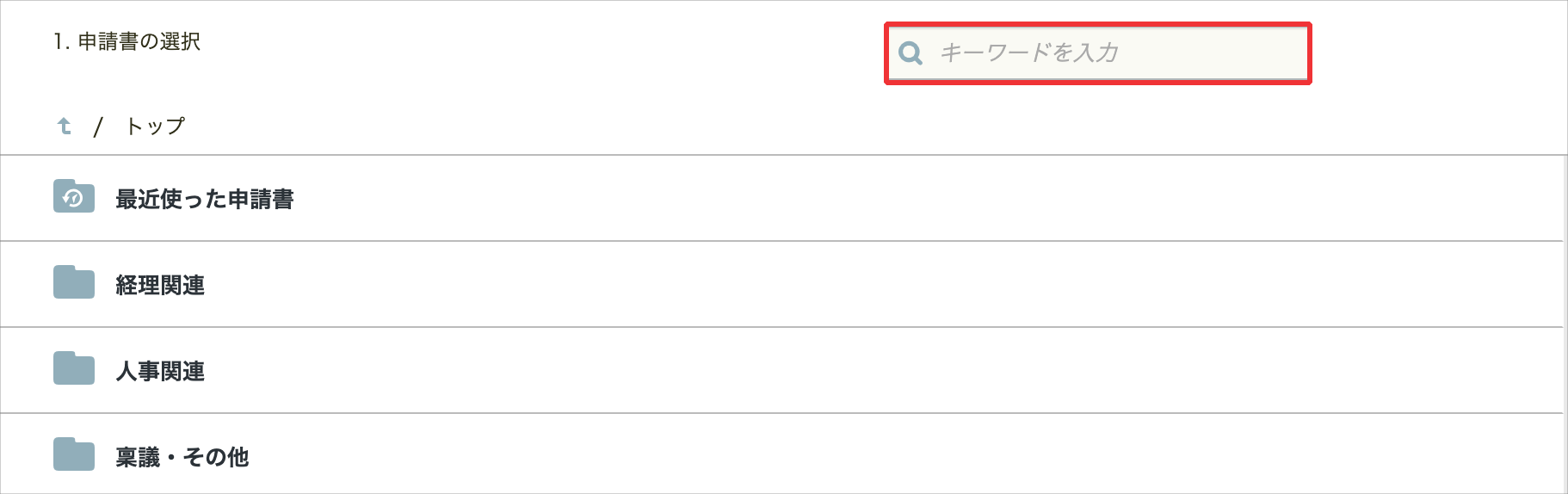Image resolution: width=1568 pixels, height=494 pixels.
Task: Click blank area of the 稟議・その他 row
Action: (x=861, y=457)
